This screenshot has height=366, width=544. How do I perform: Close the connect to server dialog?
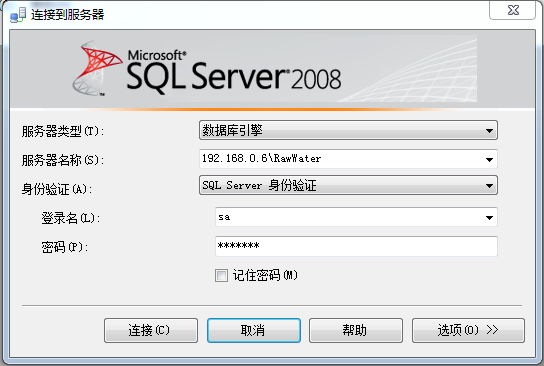(512, 10)
